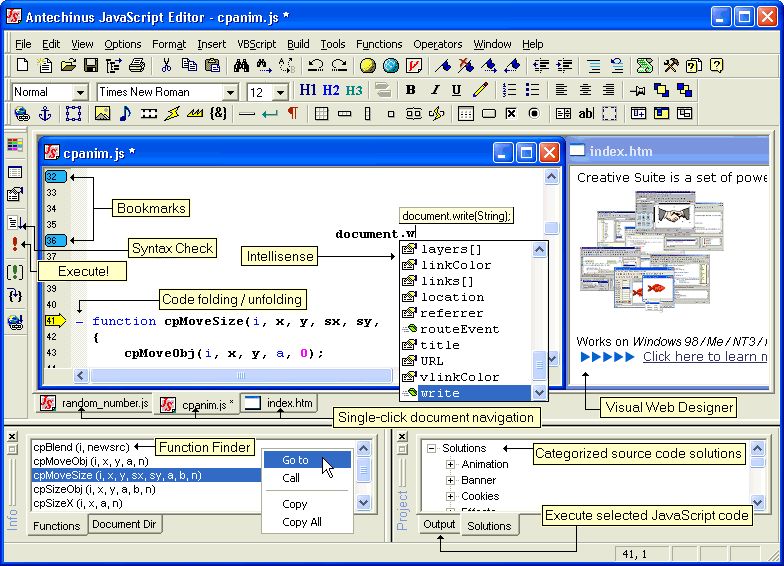
Task: Click the code editor horizontal scrollbar
Action: click(300, 377)
